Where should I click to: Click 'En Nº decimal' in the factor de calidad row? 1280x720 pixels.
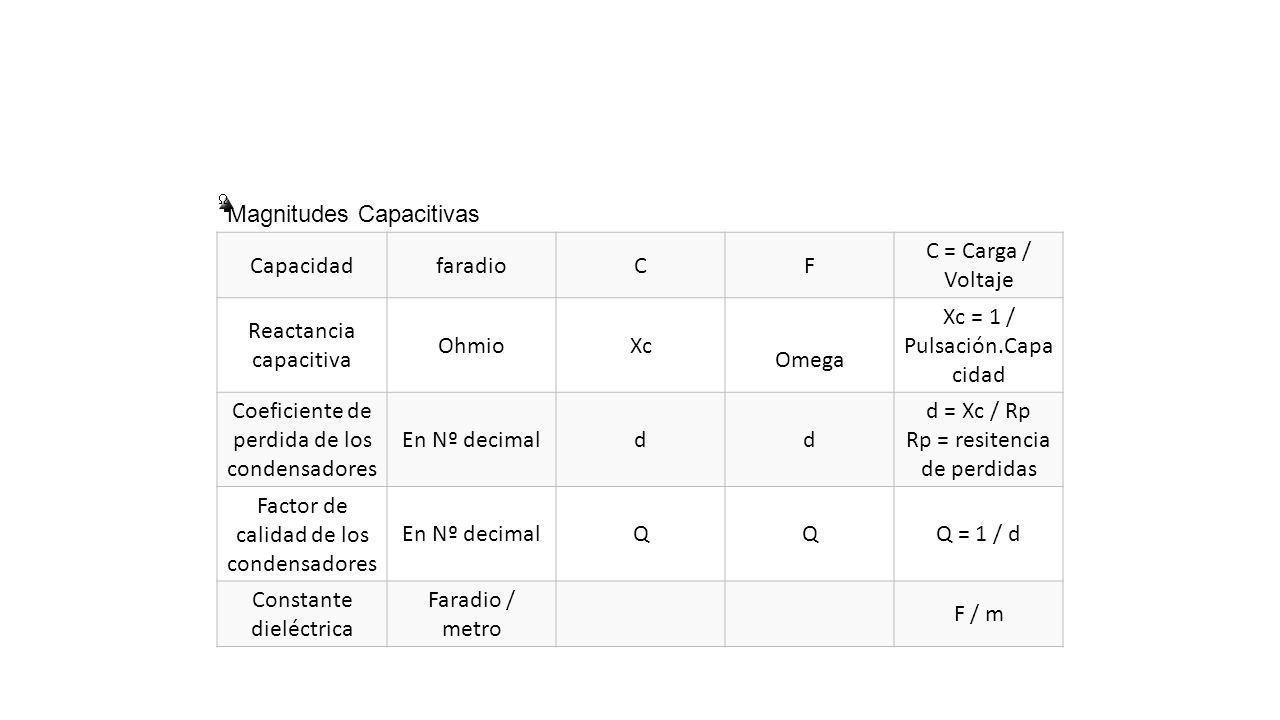[x=472, y=534]
